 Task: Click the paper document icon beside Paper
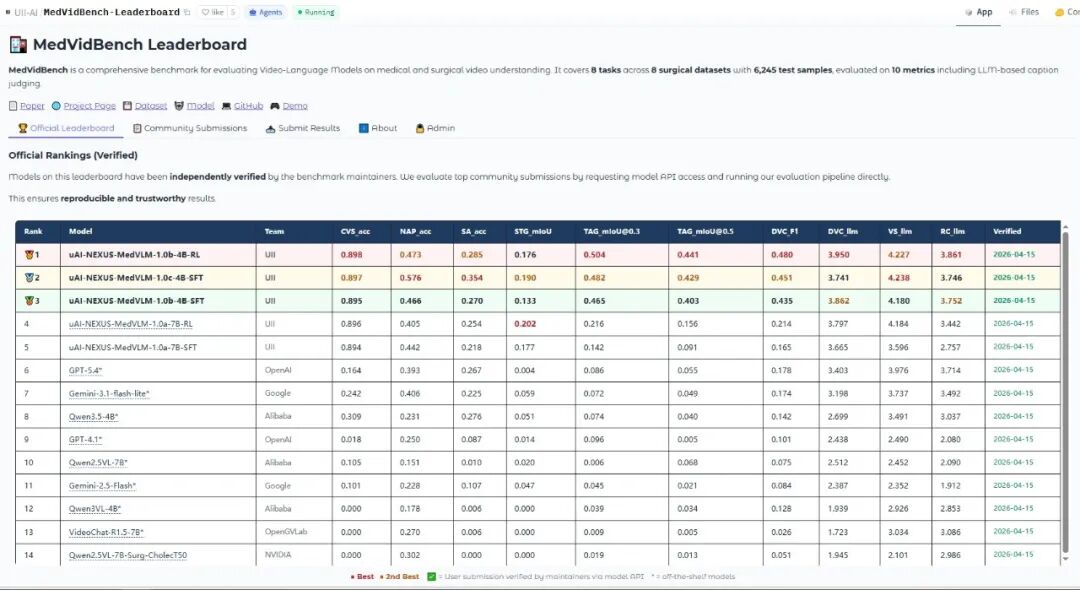point(13,106)
